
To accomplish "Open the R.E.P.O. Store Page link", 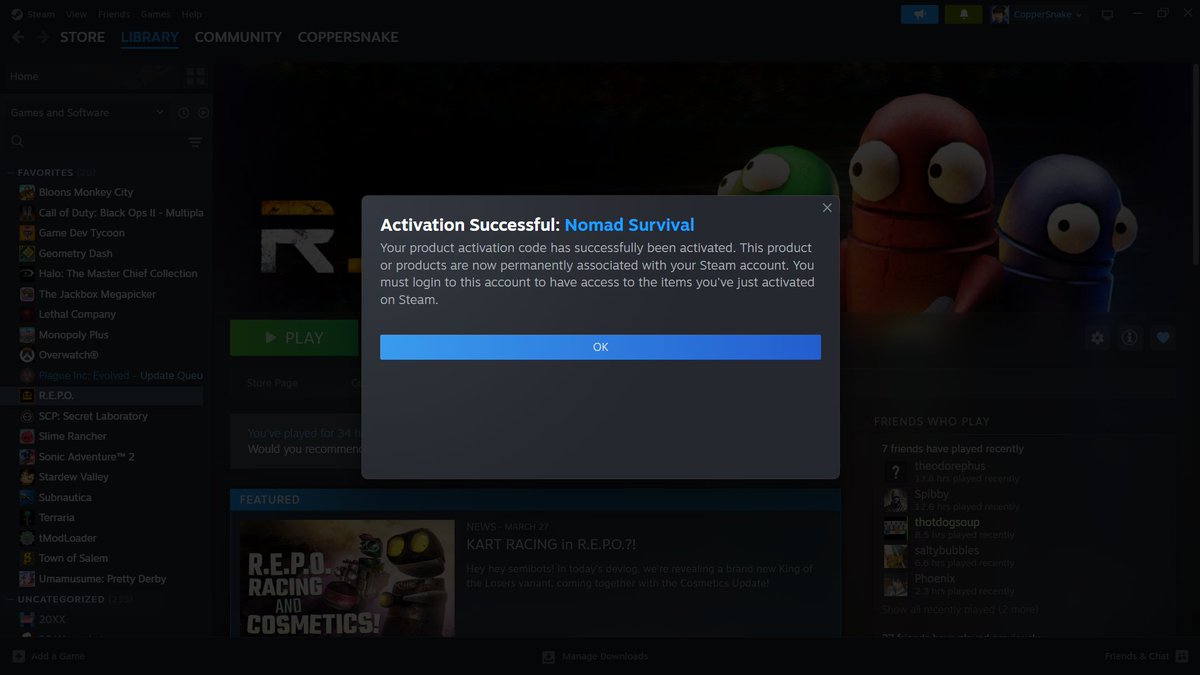I will coord(272,383).
